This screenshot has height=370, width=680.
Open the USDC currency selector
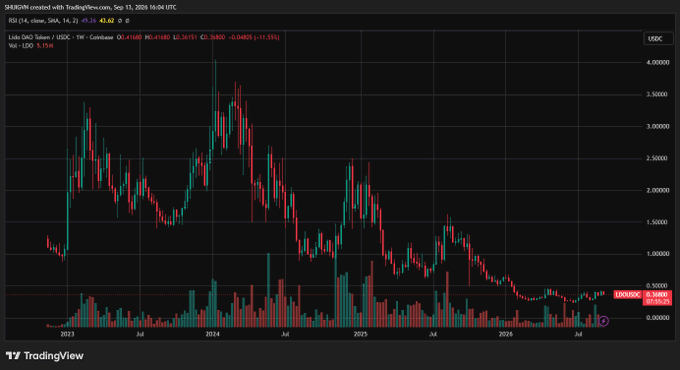coord(658,39)
